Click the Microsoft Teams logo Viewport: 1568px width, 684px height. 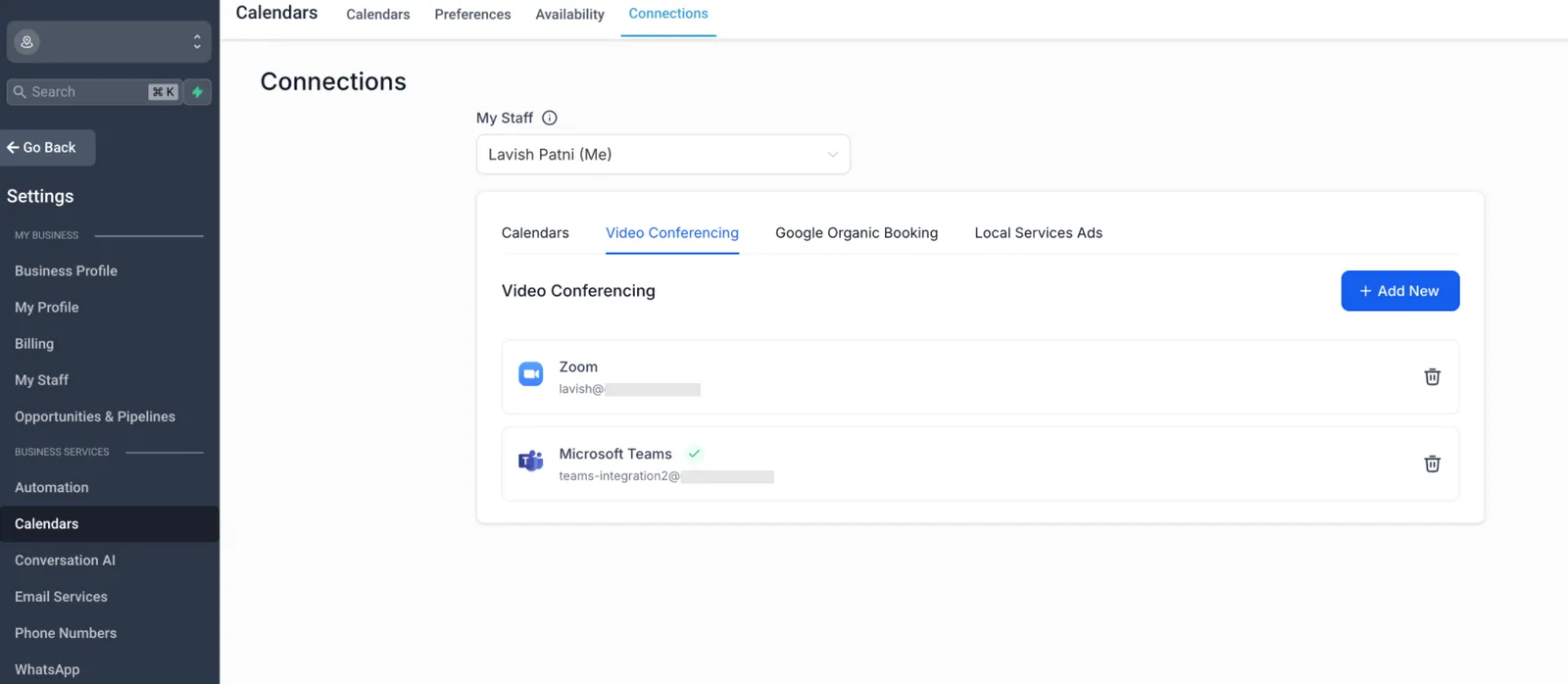click(x=531, y=461)
